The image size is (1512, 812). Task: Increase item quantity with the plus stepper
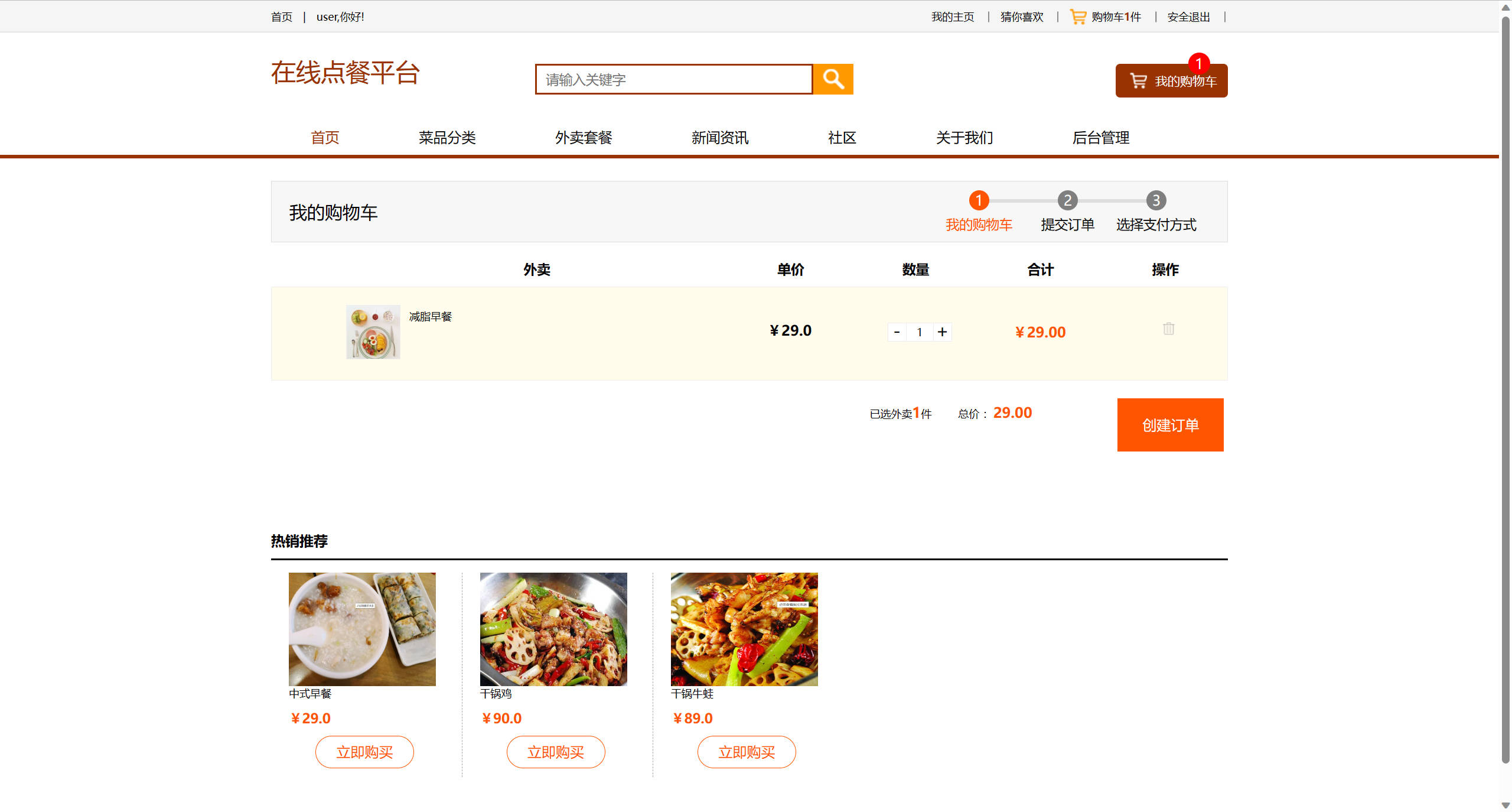click(942, 332)
